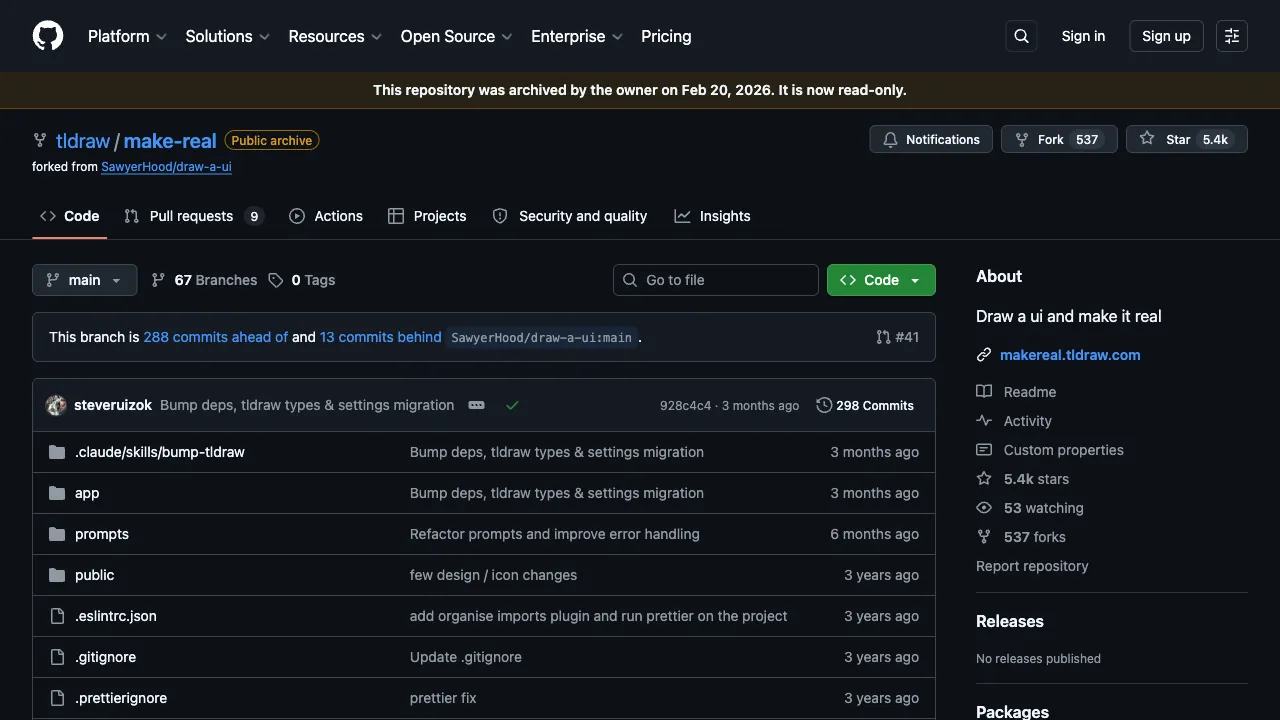The height and width of the screenshot is (720, 1280).
Task: Expand the Solutions menu
Action: (x=227, y=36)
